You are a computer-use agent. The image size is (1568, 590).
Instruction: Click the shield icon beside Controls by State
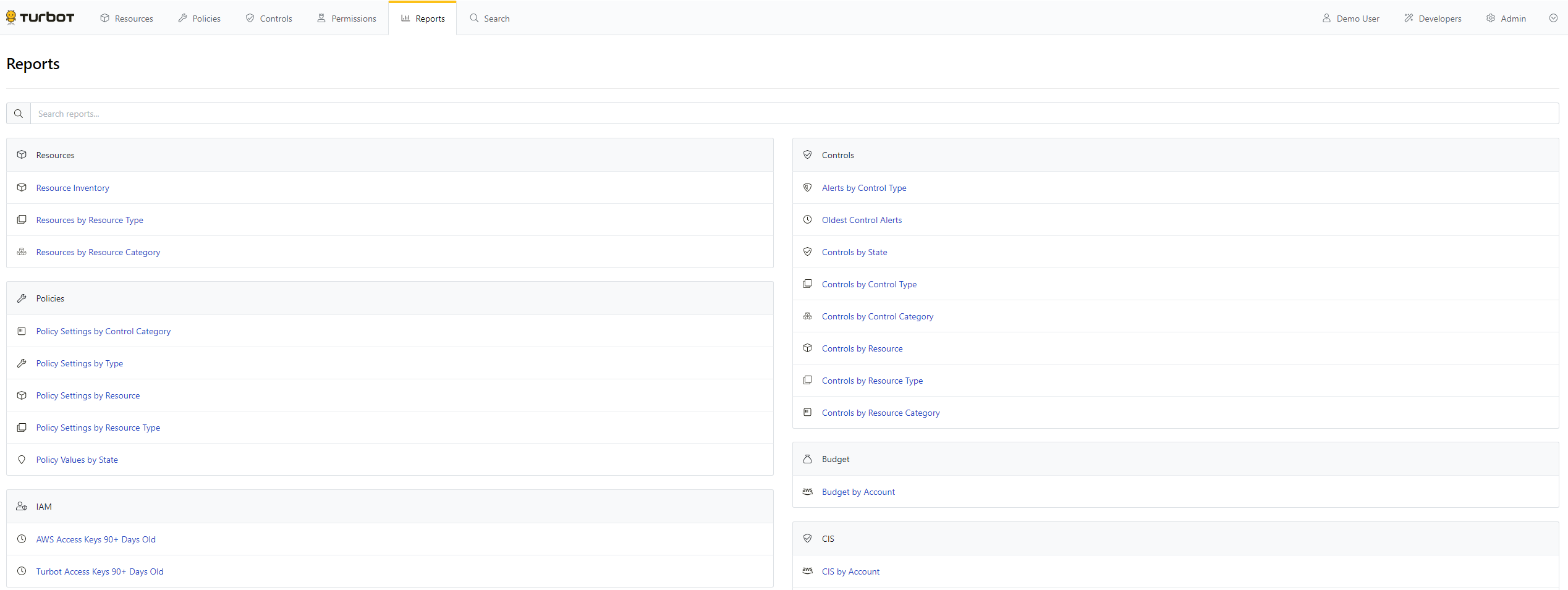pos(807,252)
